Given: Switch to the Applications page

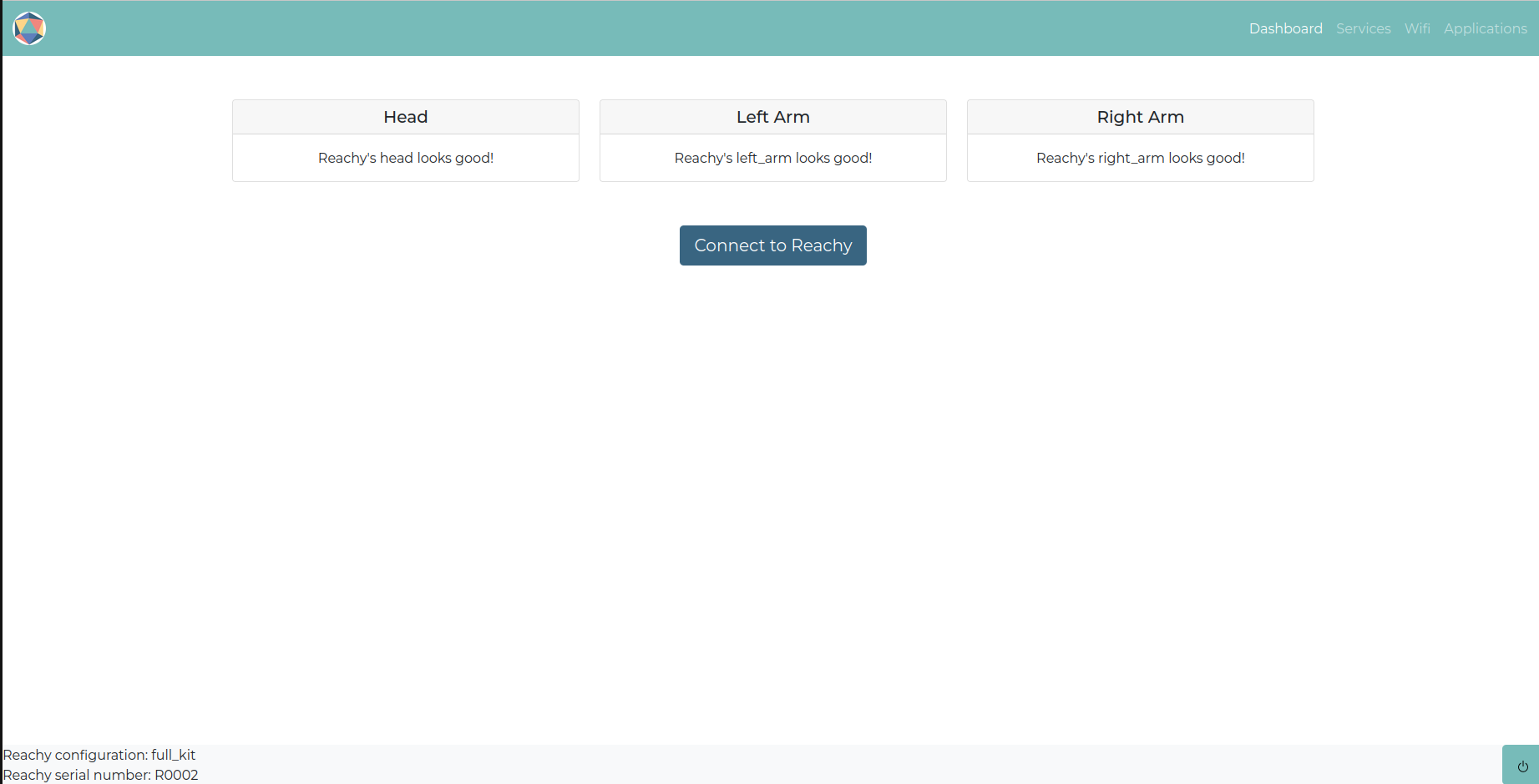Looking at the screenshot, I should [1485, 28].
